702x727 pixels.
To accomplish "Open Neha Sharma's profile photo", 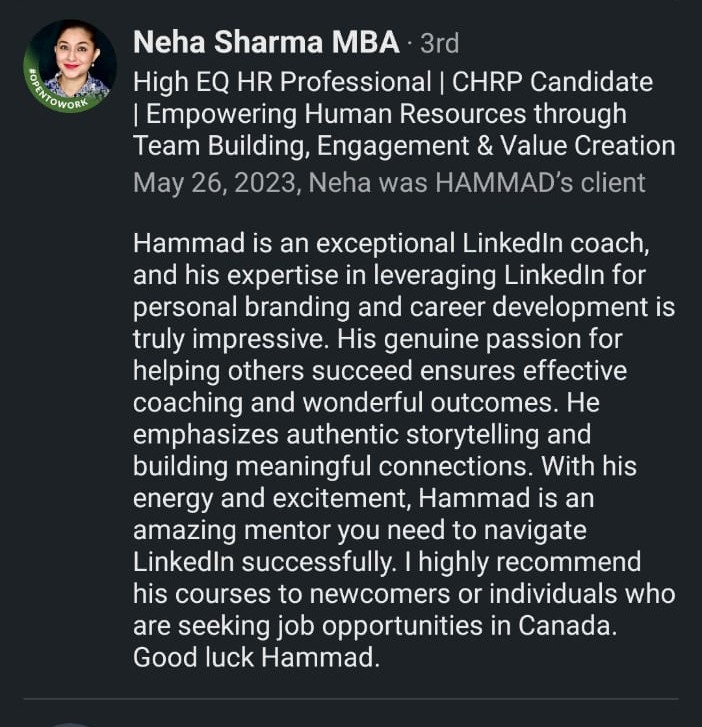I will click(x=70, y=65).
